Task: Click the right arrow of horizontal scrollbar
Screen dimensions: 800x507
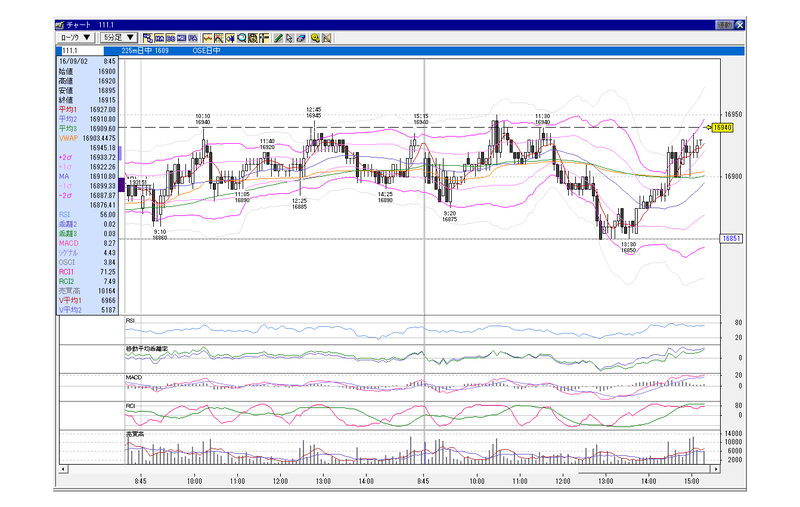Action: point(716,469)
